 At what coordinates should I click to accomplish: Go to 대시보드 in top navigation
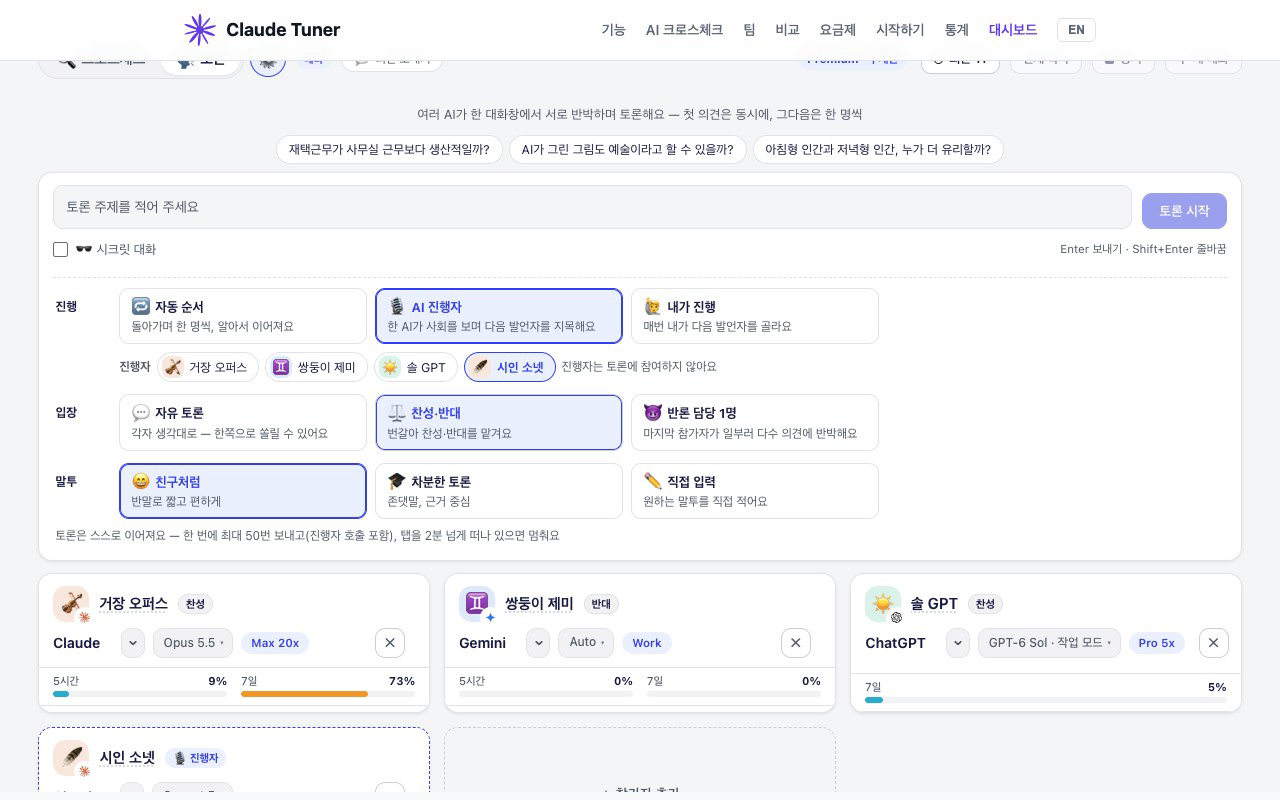click(1013, 30)
